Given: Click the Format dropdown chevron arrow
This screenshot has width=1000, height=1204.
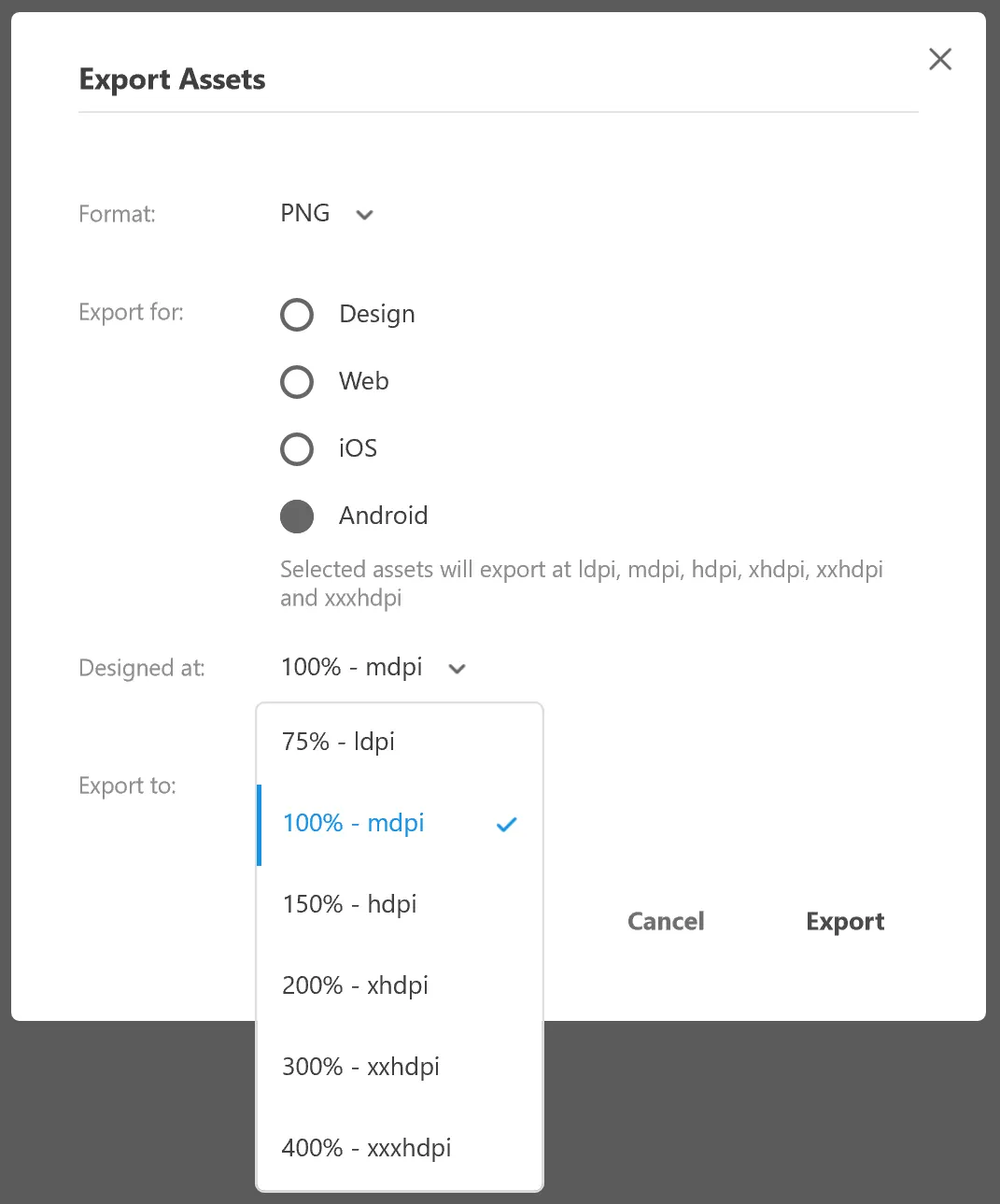Looking at the screenshot, I should (x=365, y=215).
